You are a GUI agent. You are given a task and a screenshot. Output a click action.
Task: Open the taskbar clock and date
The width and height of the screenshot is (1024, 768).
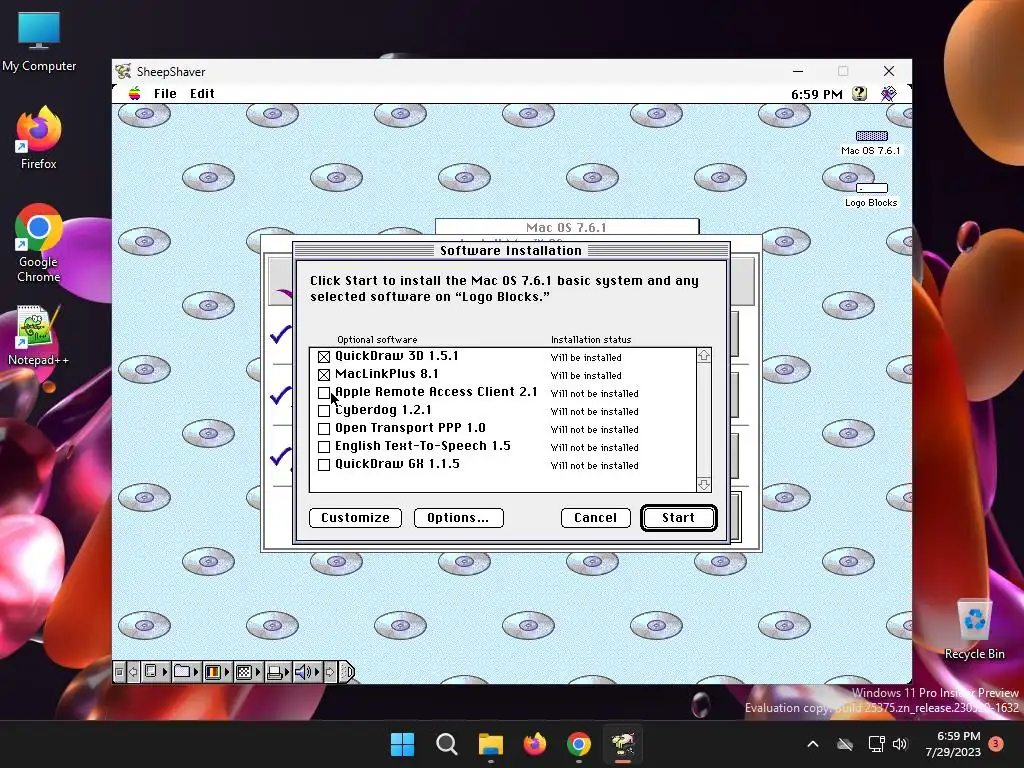tap(953, 744)
